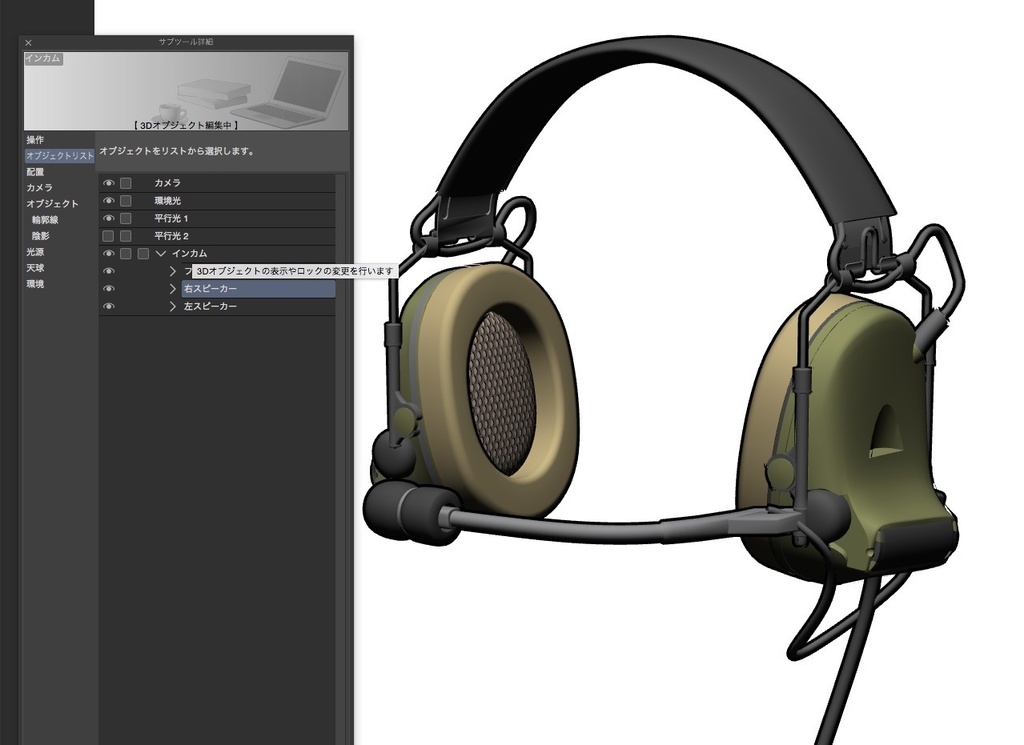1024x745 pixels.
Task: Expand the 左スピーカー node chevron
Action: tap(172, 306)
